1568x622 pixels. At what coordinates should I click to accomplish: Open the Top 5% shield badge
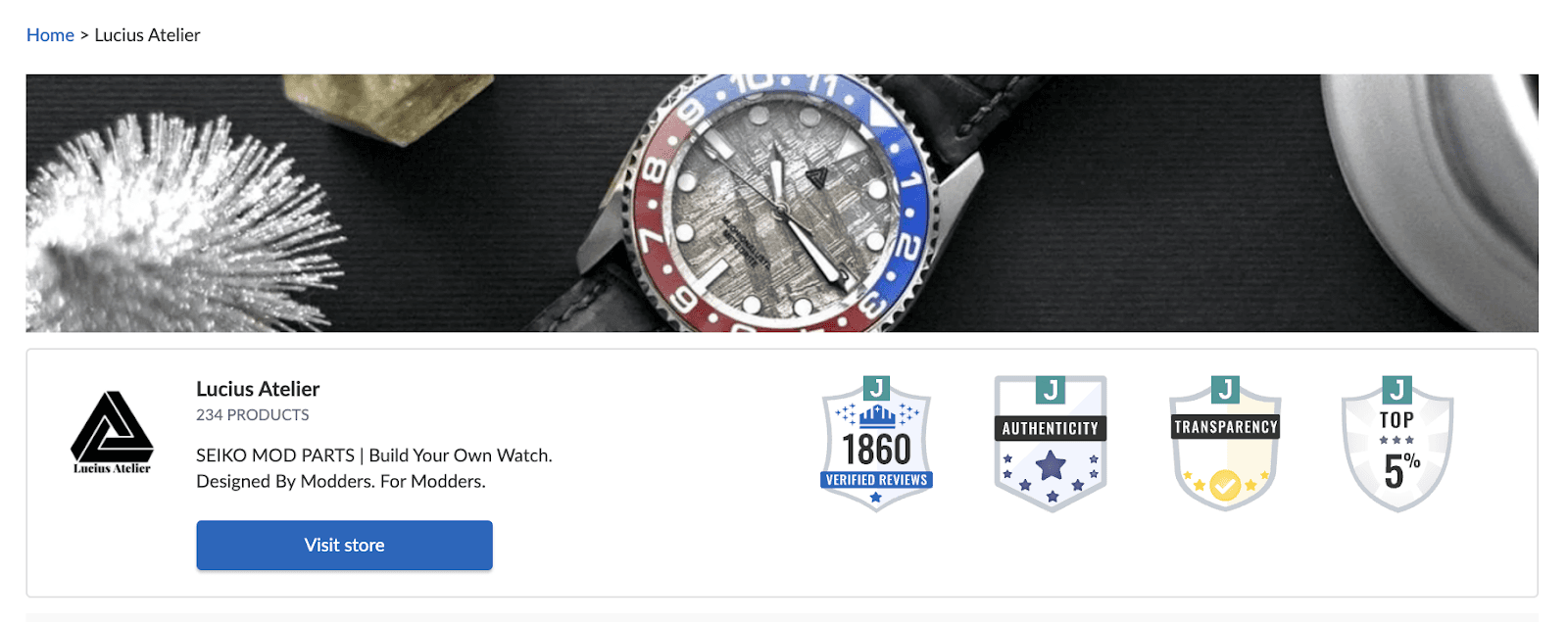(x=1396, y=443)
